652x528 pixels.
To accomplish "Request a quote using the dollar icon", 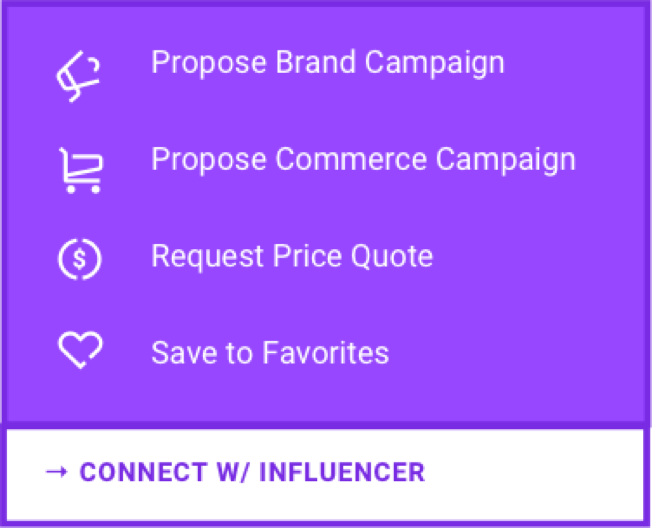I will pos(79,259).
